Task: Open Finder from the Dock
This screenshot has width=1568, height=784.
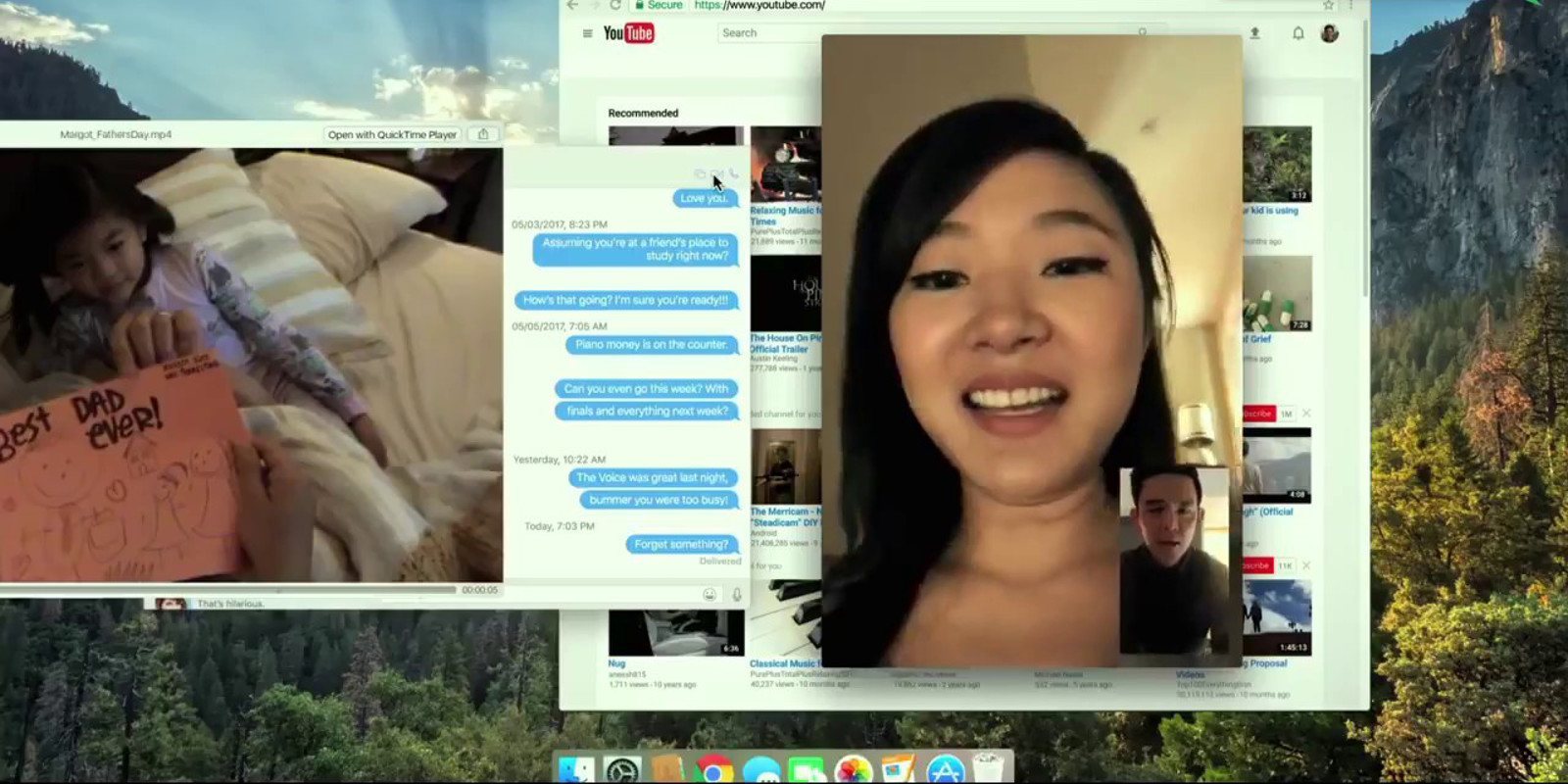Action: pos(576,770)
